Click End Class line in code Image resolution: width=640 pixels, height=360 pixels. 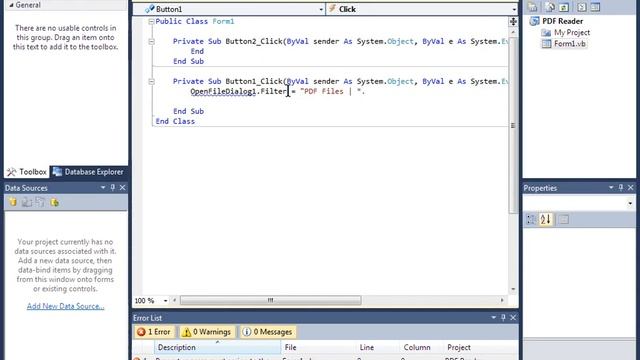point(175,121)
